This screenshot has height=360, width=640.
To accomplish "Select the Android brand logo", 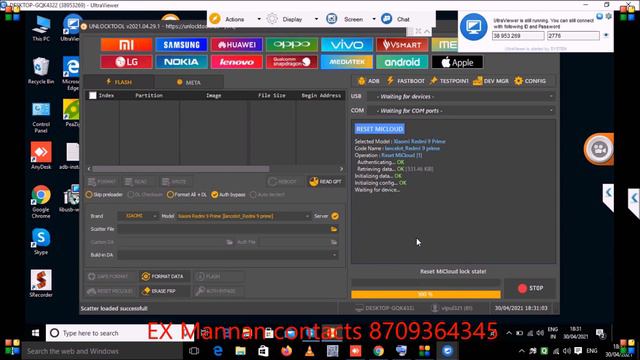I will point(402,62).
